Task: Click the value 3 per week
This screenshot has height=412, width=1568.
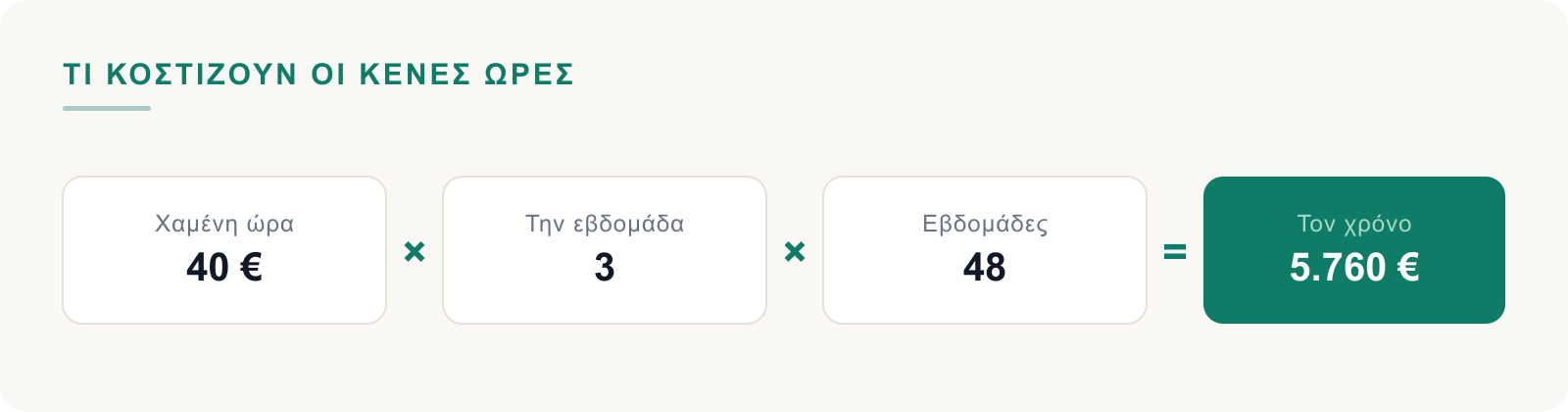Action: point(605,267)
